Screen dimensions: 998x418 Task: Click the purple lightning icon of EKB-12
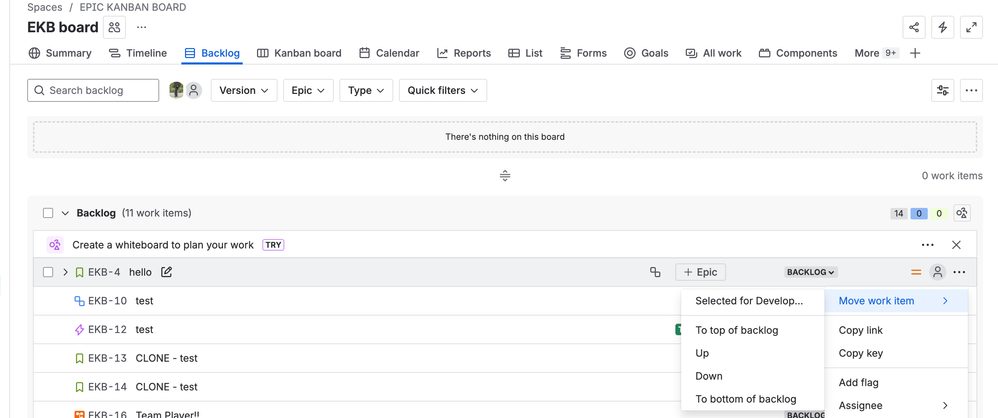80,330
